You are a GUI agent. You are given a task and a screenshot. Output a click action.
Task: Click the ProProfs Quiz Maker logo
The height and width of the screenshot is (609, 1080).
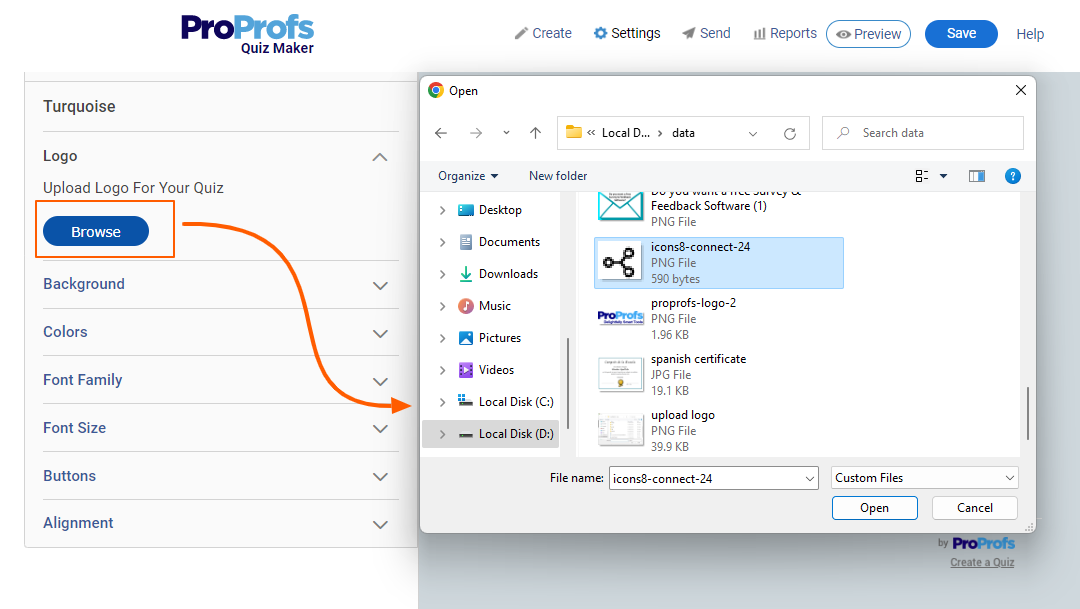(247, 33)
